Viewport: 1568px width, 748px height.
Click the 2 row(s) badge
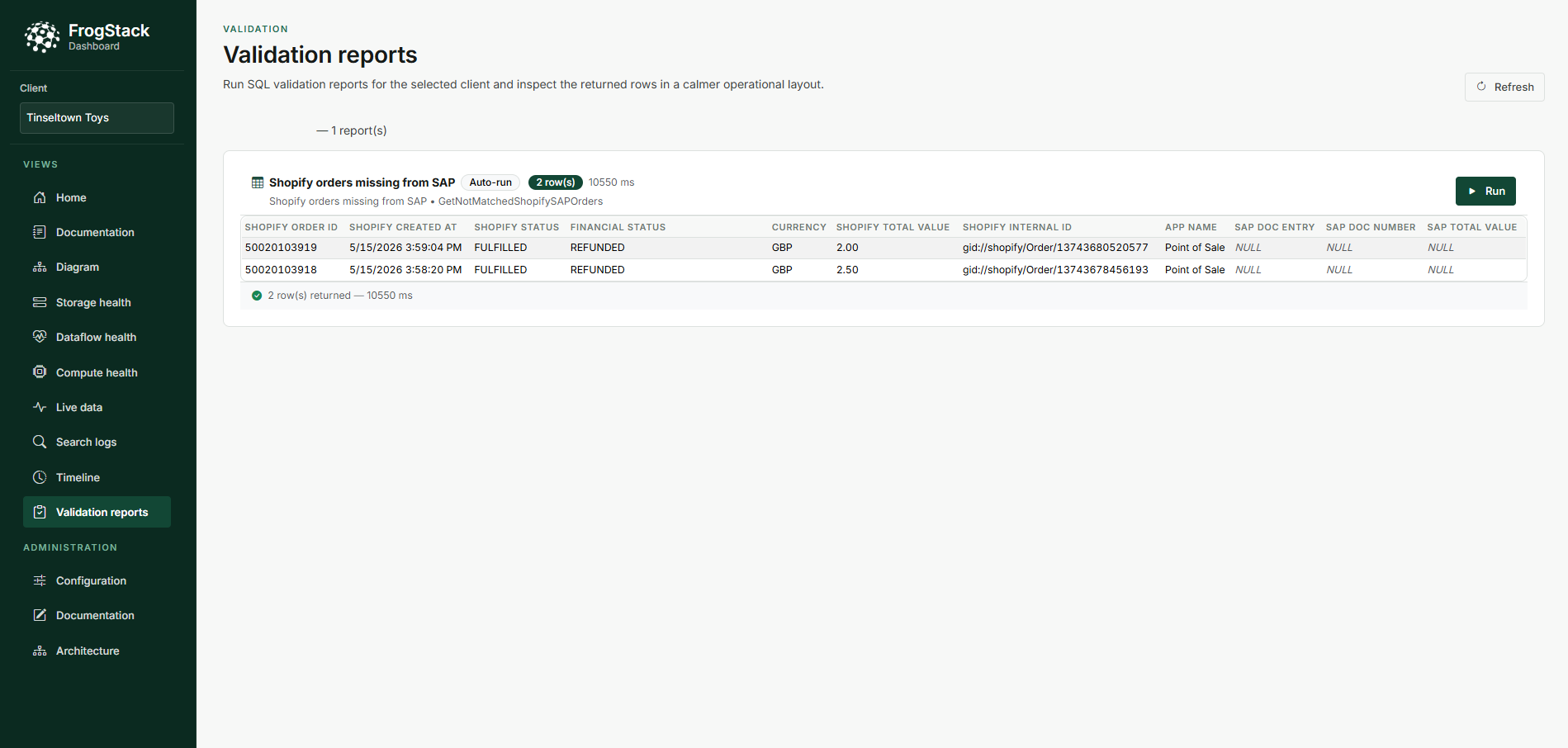pos(556,182)
